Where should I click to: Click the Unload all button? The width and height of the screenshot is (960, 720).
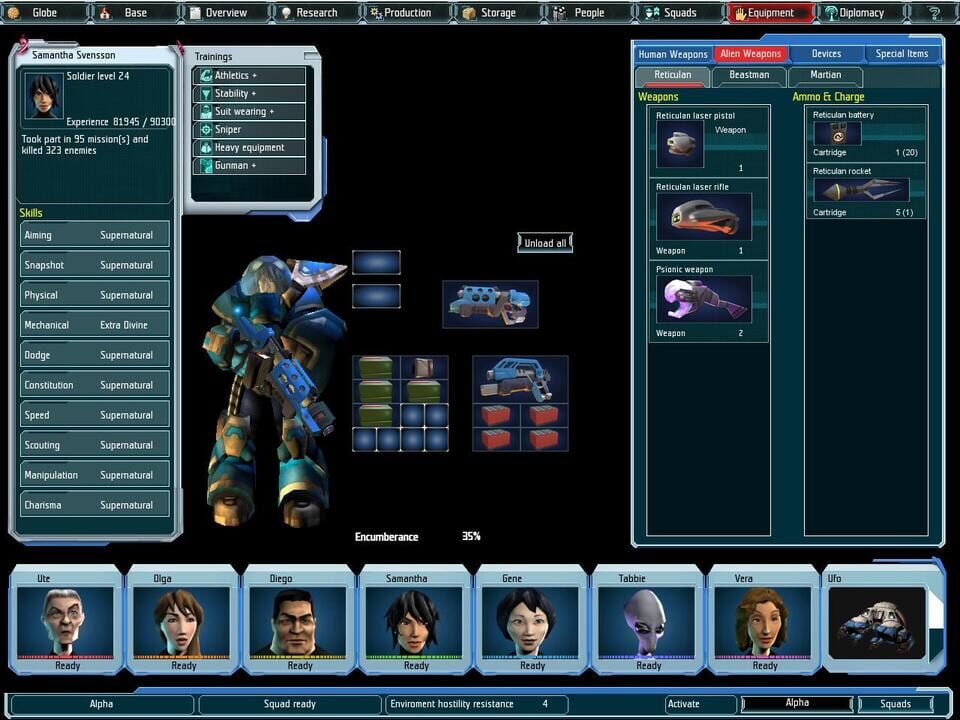544,242
